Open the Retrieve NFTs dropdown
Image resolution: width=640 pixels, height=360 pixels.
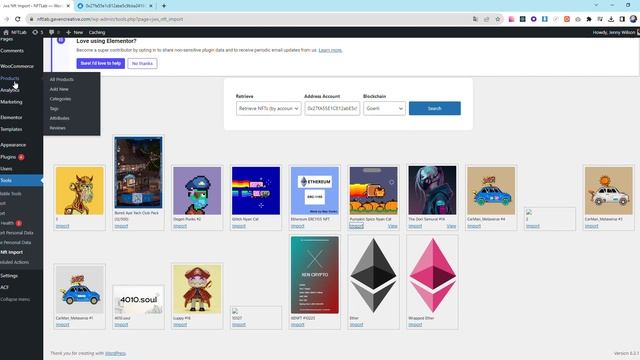pos(269,108)
